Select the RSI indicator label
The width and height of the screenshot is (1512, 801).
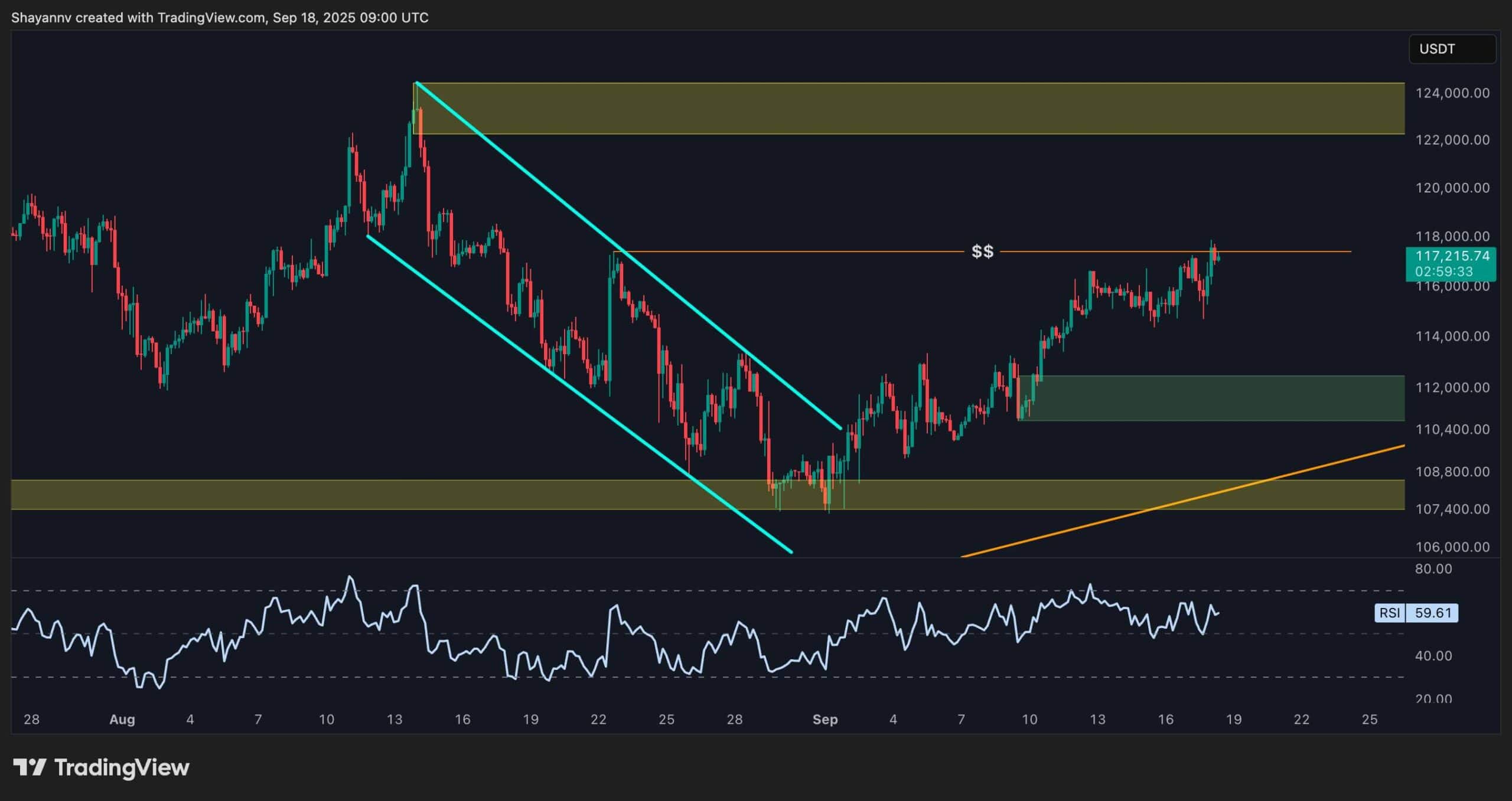click(1390, 613)
